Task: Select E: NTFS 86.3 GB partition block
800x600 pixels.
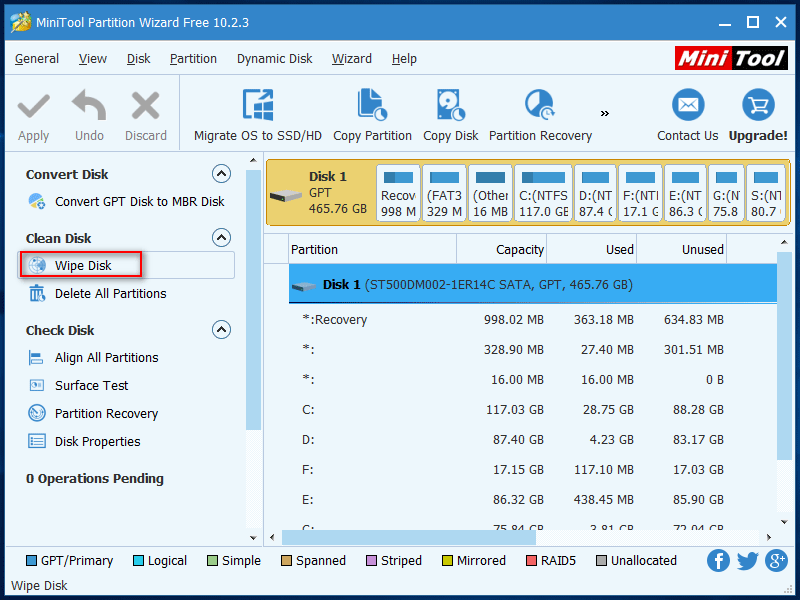Action: coord(685,193)
